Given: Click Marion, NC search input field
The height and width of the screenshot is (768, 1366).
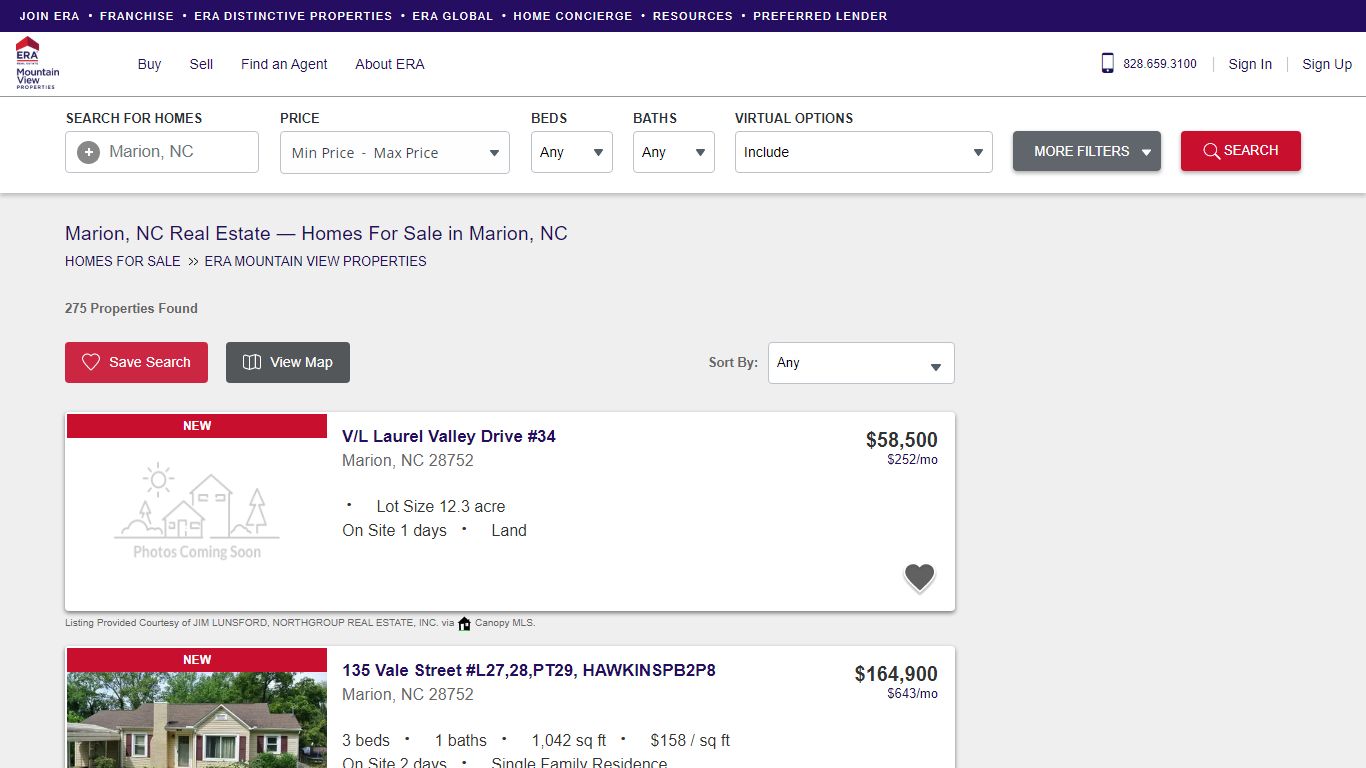Looking at the screenshot, I should 162,152.
